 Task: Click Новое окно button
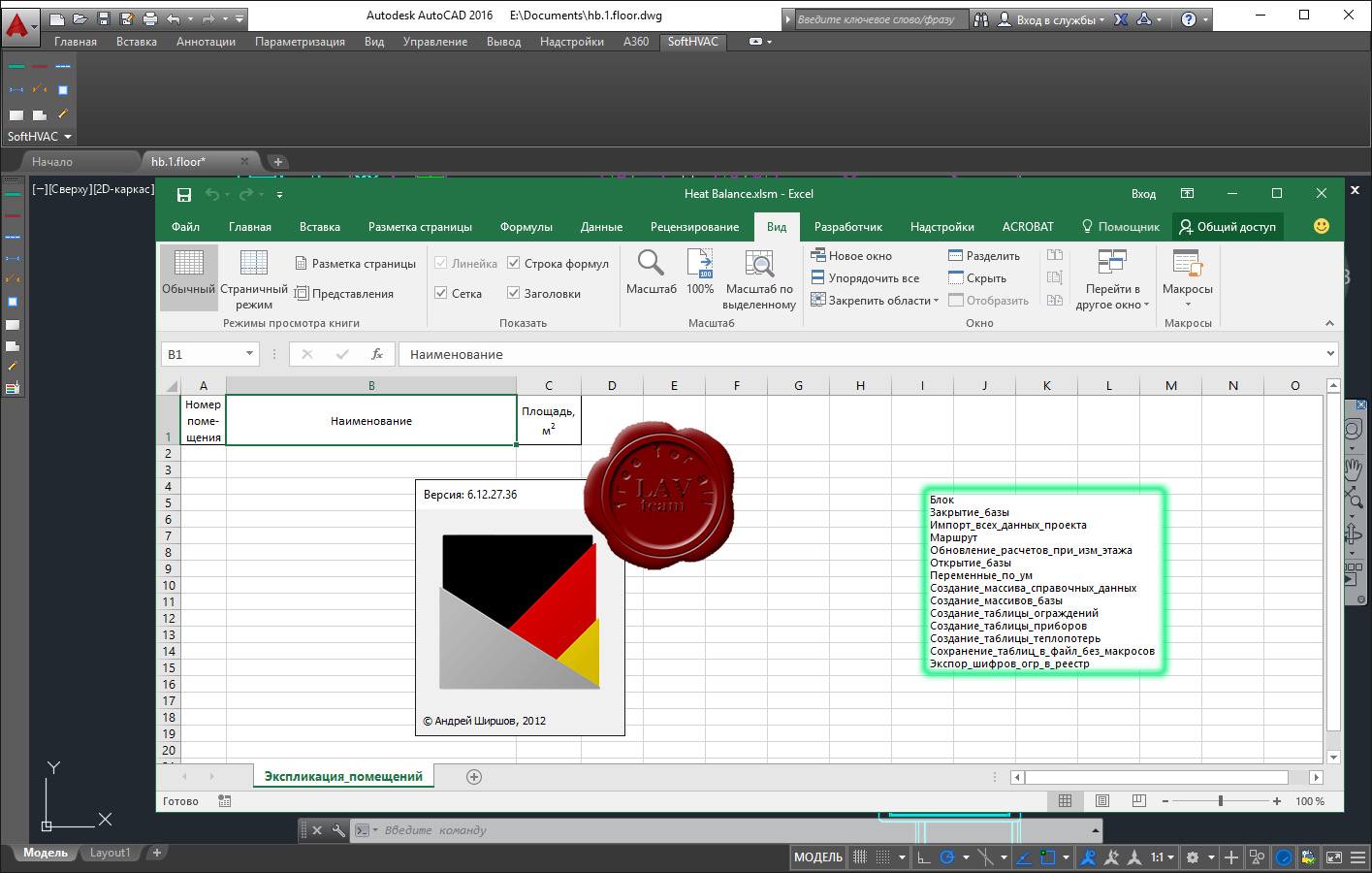[x=851, y=256]
